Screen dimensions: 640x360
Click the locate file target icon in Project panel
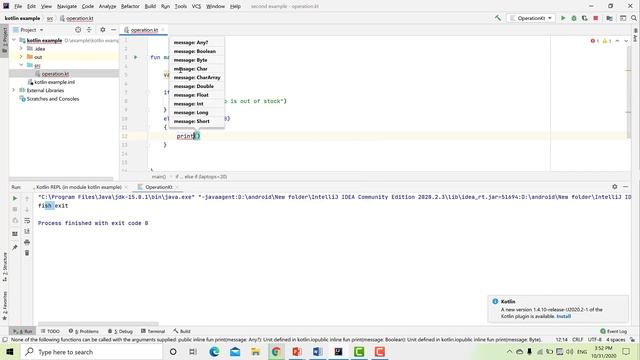click(78, 30)
